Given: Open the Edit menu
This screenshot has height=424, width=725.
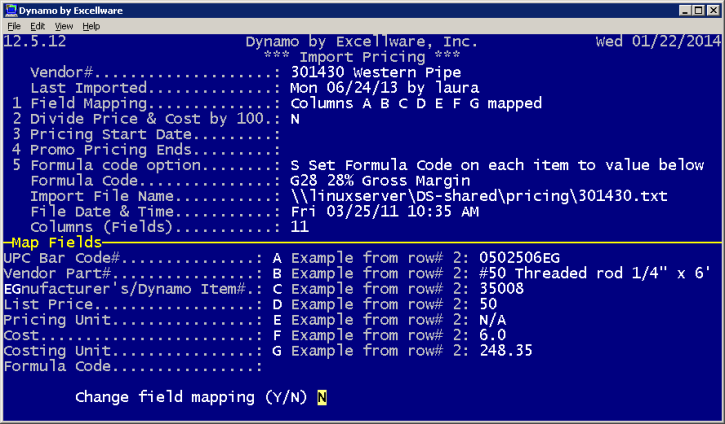Looking at the screenshot, I should (37, 26).
